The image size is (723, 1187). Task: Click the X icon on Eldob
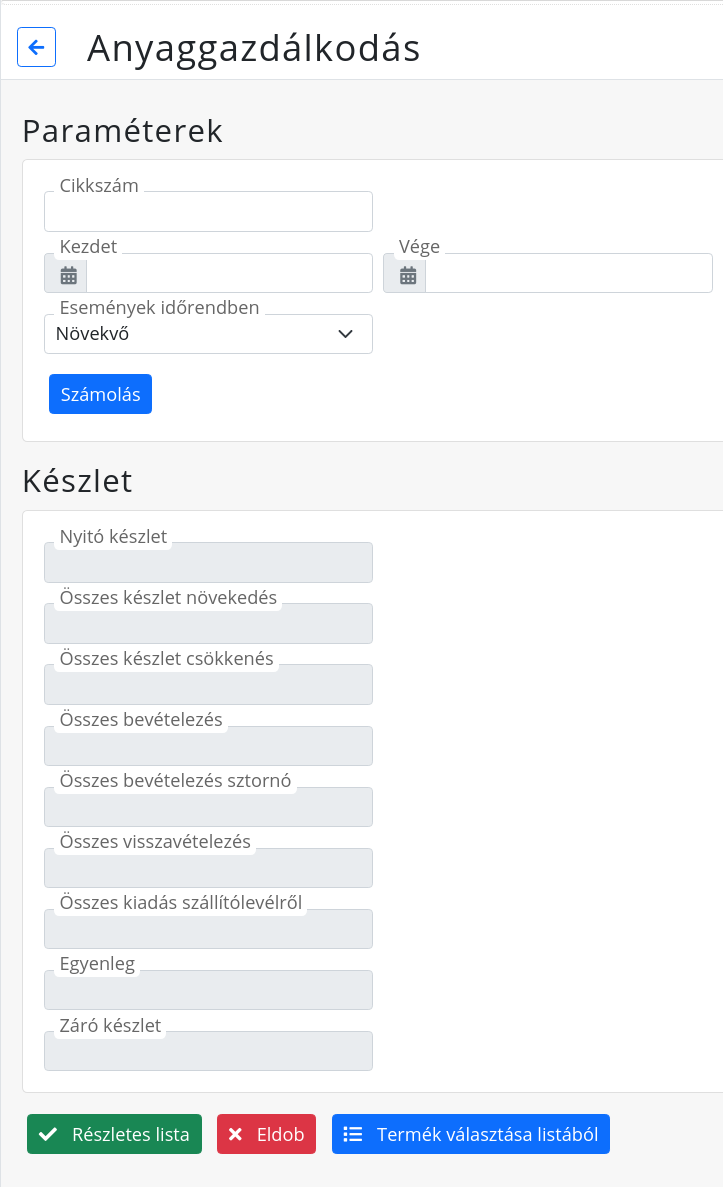tap(235, 1134)
